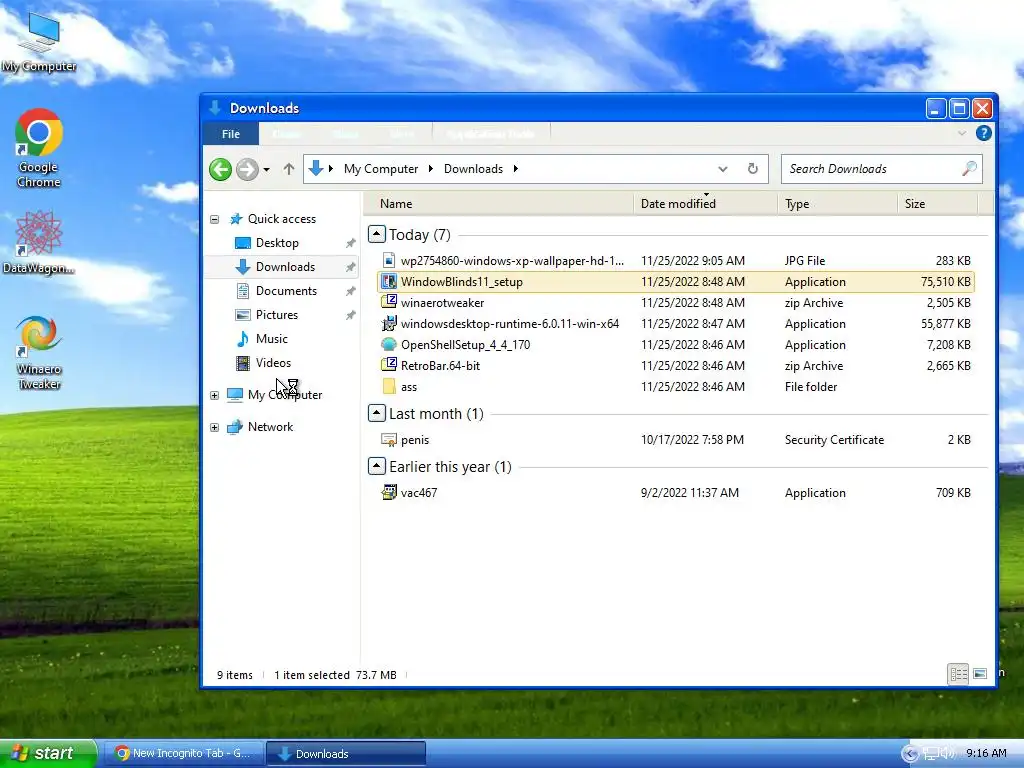Click the grey Forward arrow button
Screen dimensions: 1024x768
[247, 169]
